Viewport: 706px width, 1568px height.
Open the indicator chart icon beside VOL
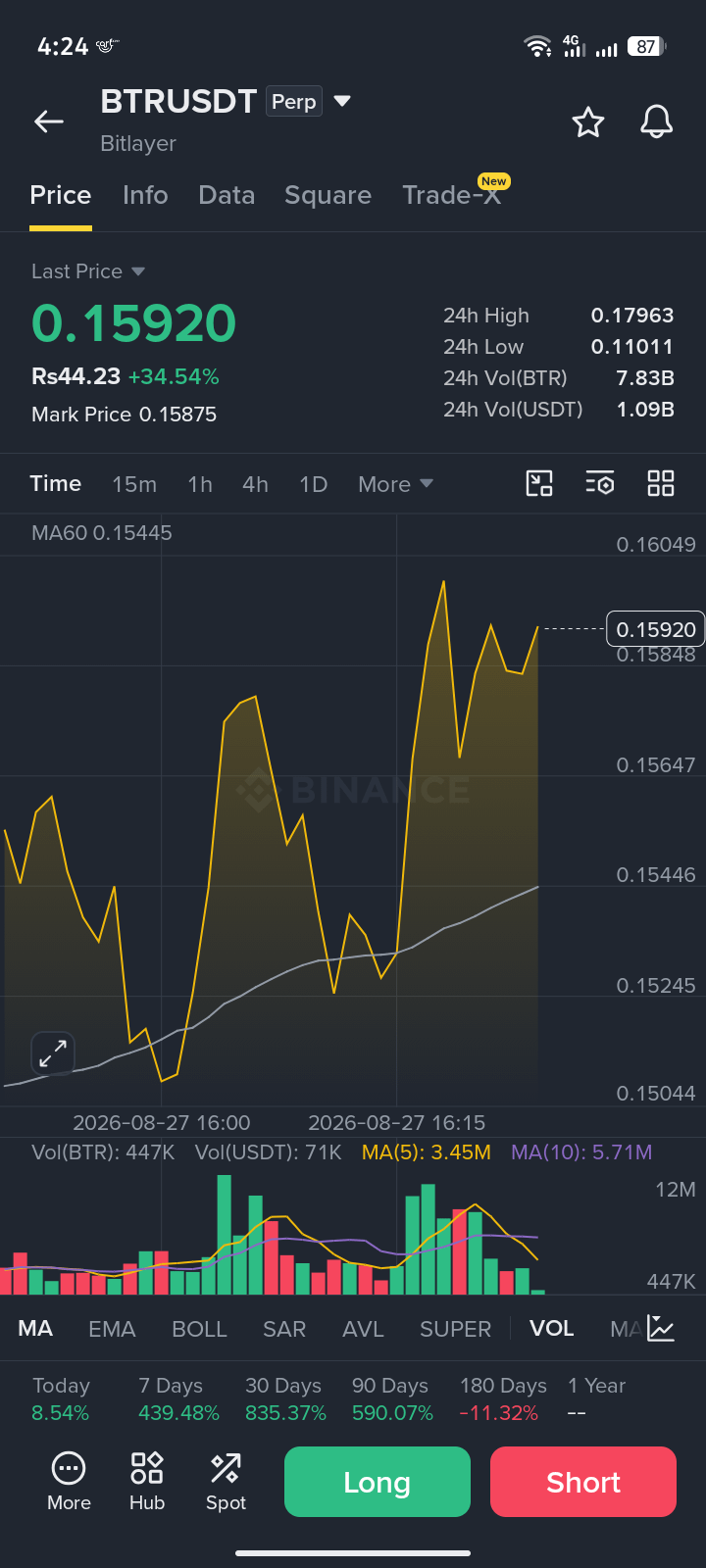click(x=661, y=1329)
